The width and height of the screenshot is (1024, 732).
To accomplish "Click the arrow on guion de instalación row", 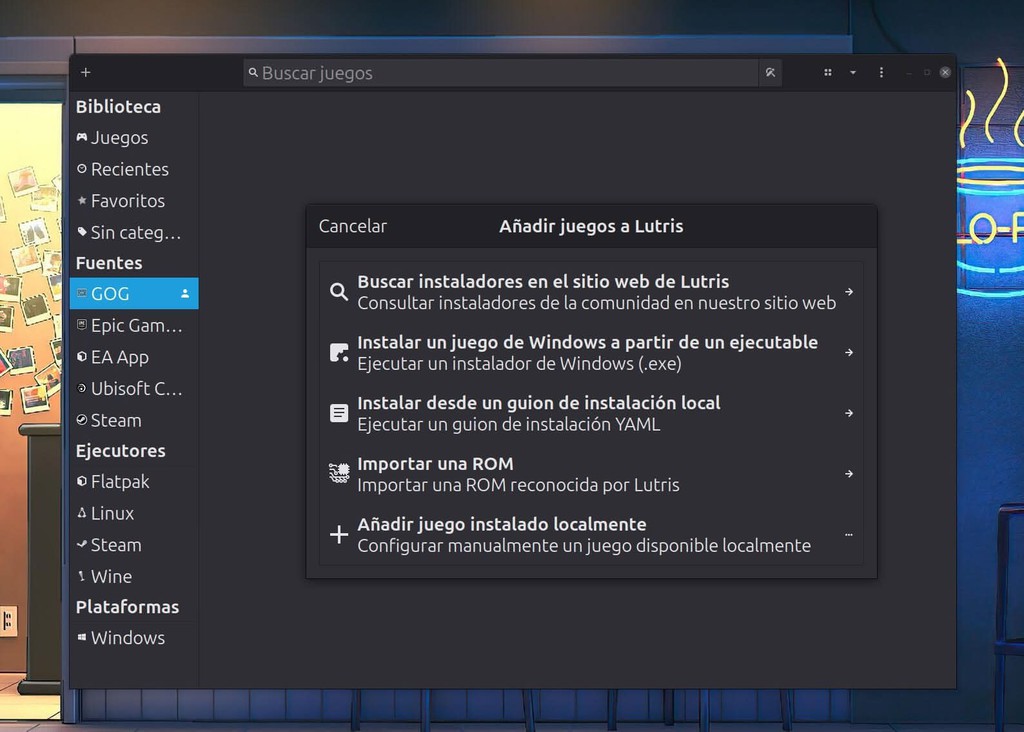I will coord(849,413).
